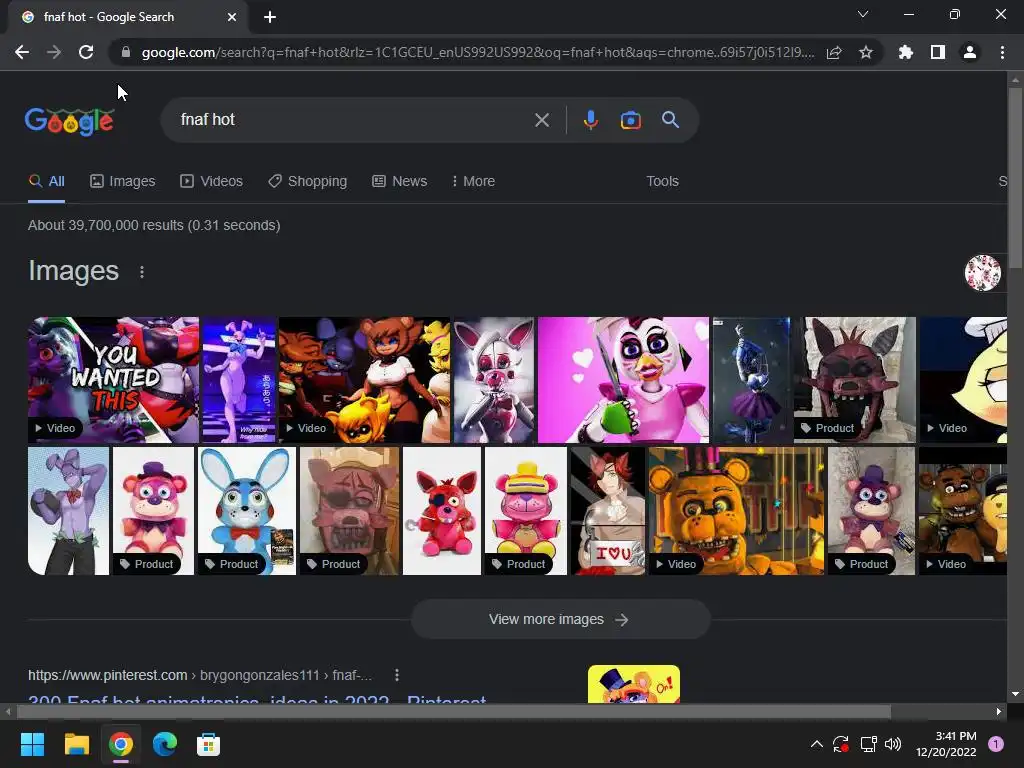Click View more images button

pyautogui.click(x=560, y=619)
